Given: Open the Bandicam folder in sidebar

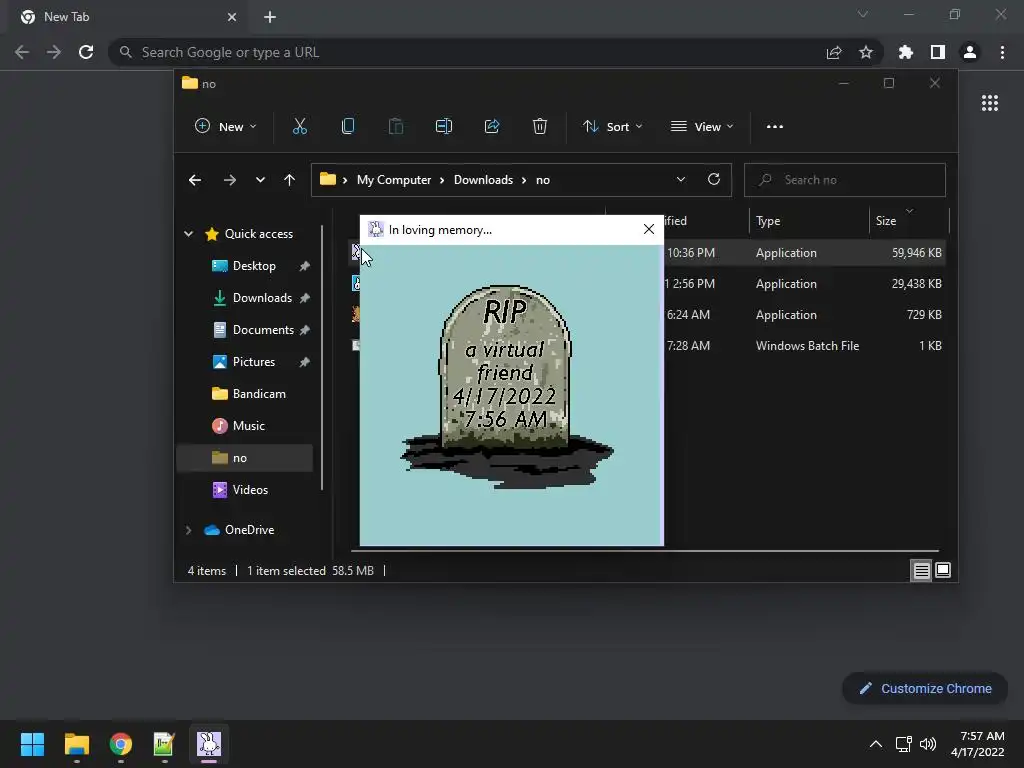Looking at the screenshot, I should pos(259,394).
